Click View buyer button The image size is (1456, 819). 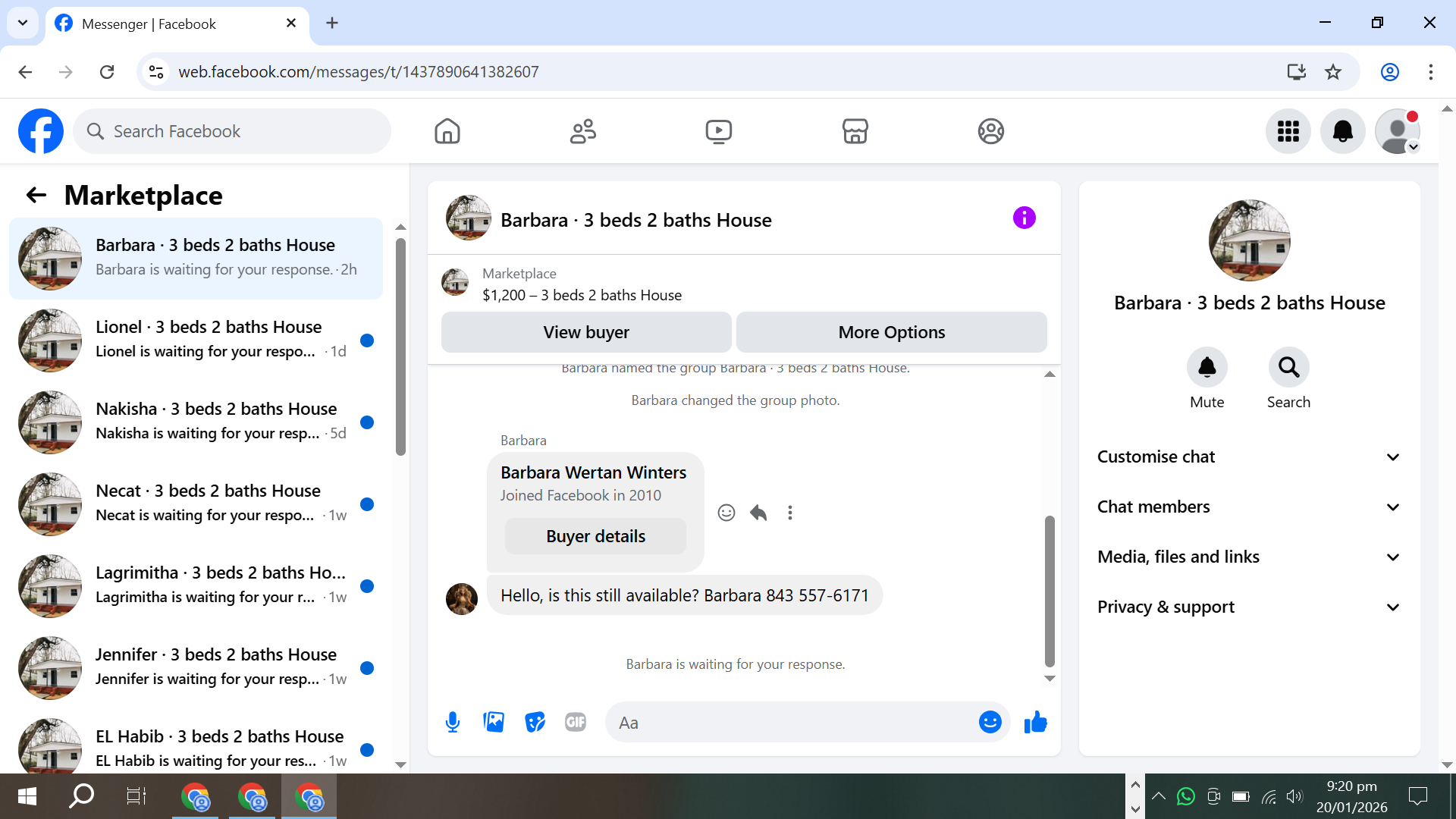pyautogui.click(x=586, y=332)
